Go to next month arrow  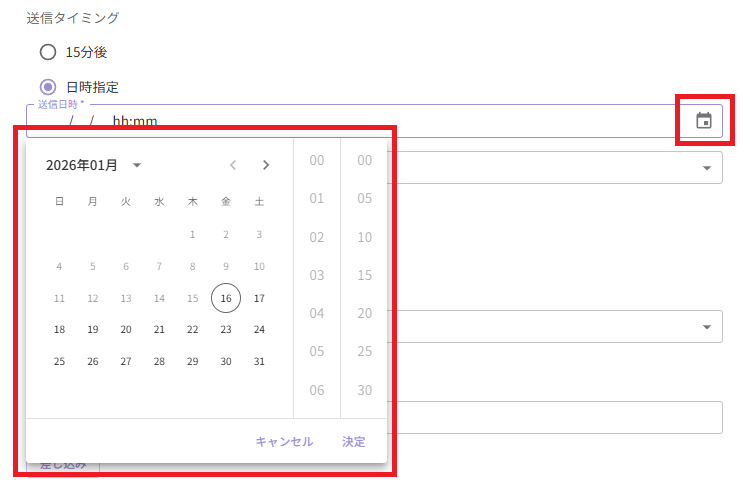(266, 165)
